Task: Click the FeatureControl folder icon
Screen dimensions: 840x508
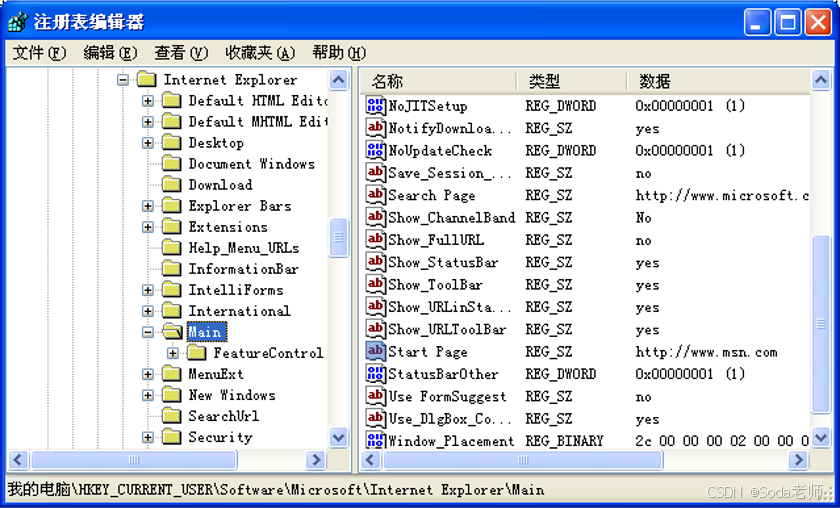Action: (197, 353)
